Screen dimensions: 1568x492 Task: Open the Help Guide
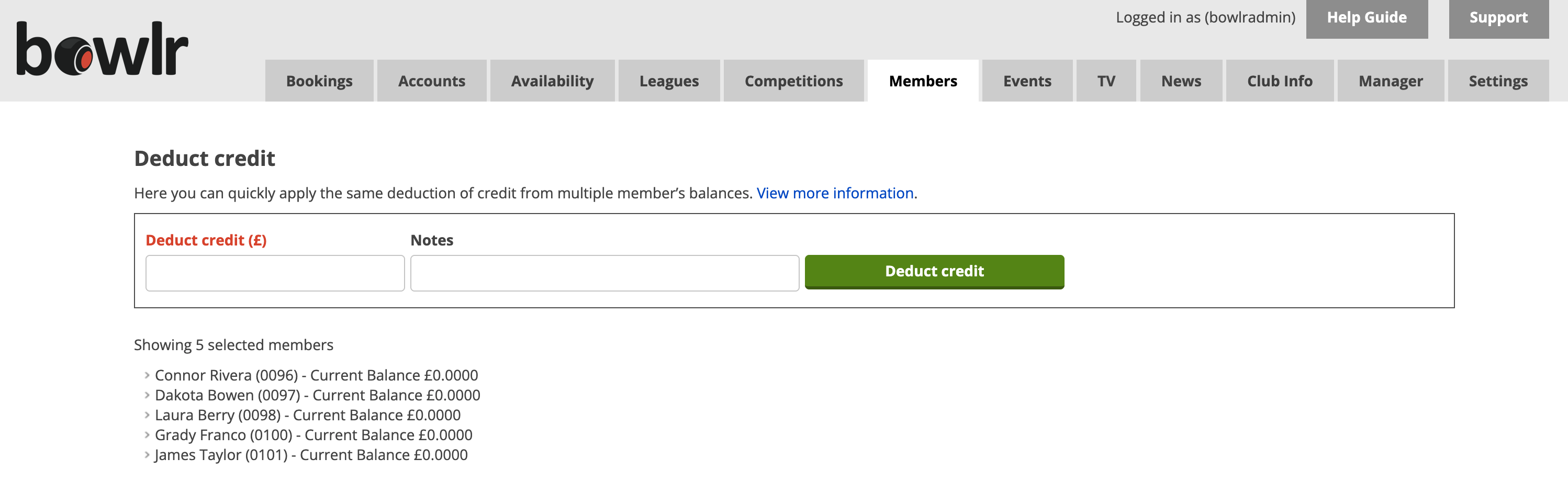pyautogui.click(x=1367, y=17)
